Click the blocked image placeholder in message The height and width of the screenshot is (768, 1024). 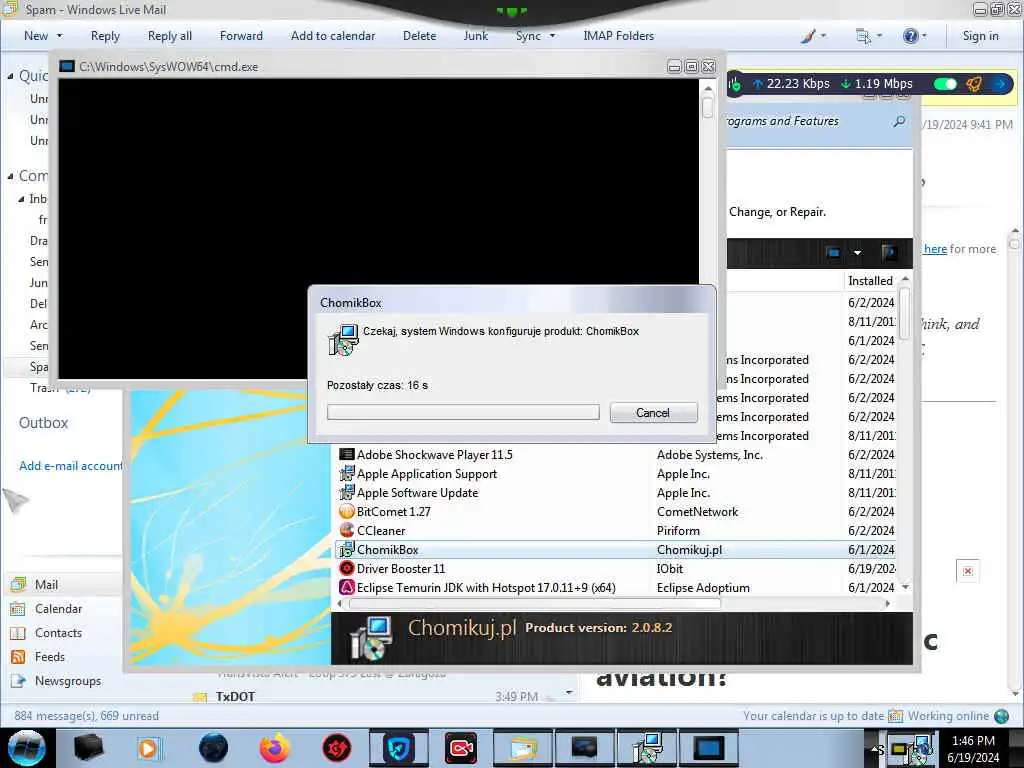(x=968, y=571)
